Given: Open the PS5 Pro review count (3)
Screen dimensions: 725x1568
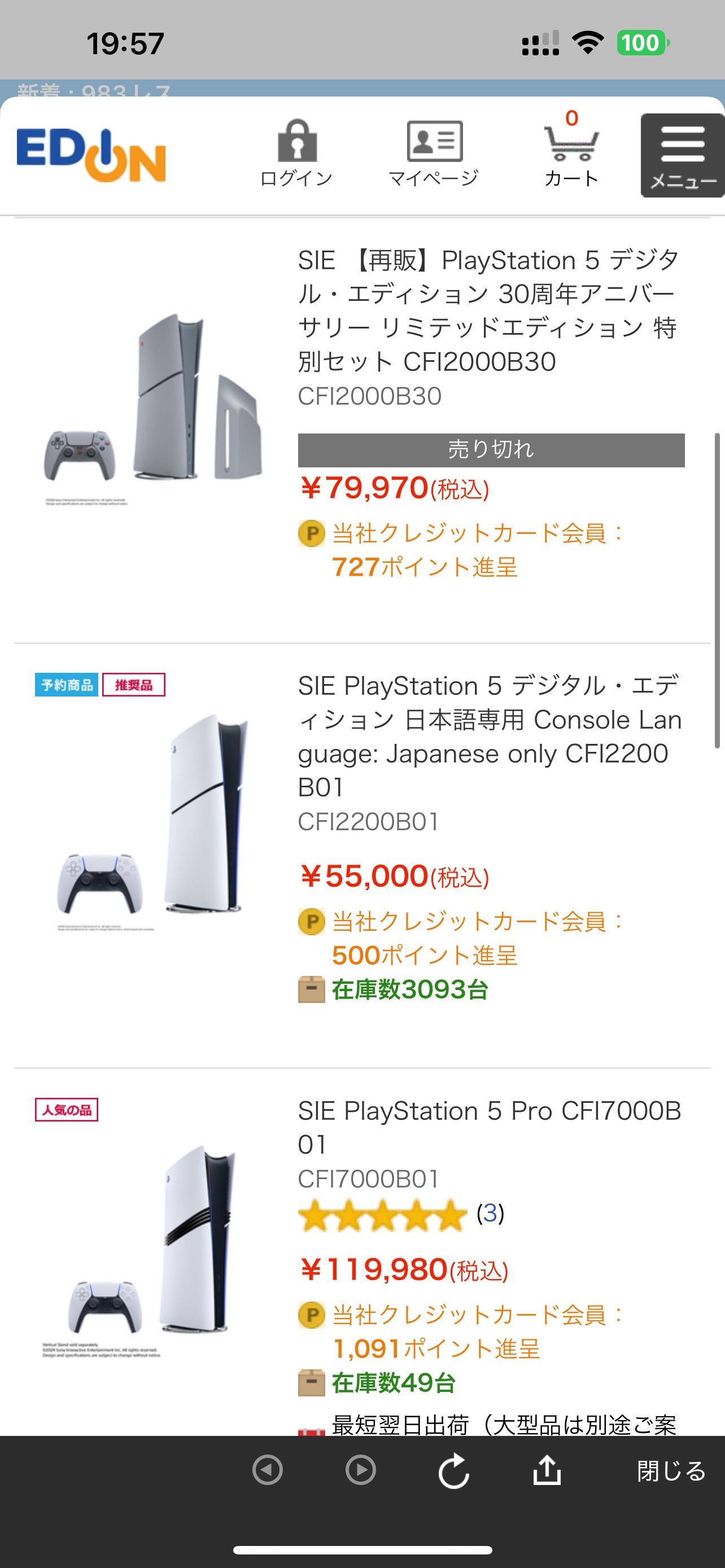Looking at the screenshot, I should (x=490, y=1213).
